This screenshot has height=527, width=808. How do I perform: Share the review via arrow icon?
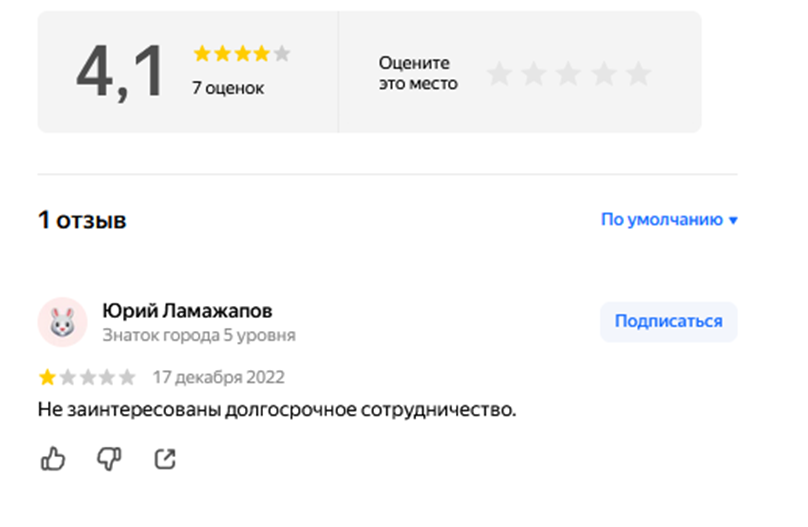click(x=165, y=458)
